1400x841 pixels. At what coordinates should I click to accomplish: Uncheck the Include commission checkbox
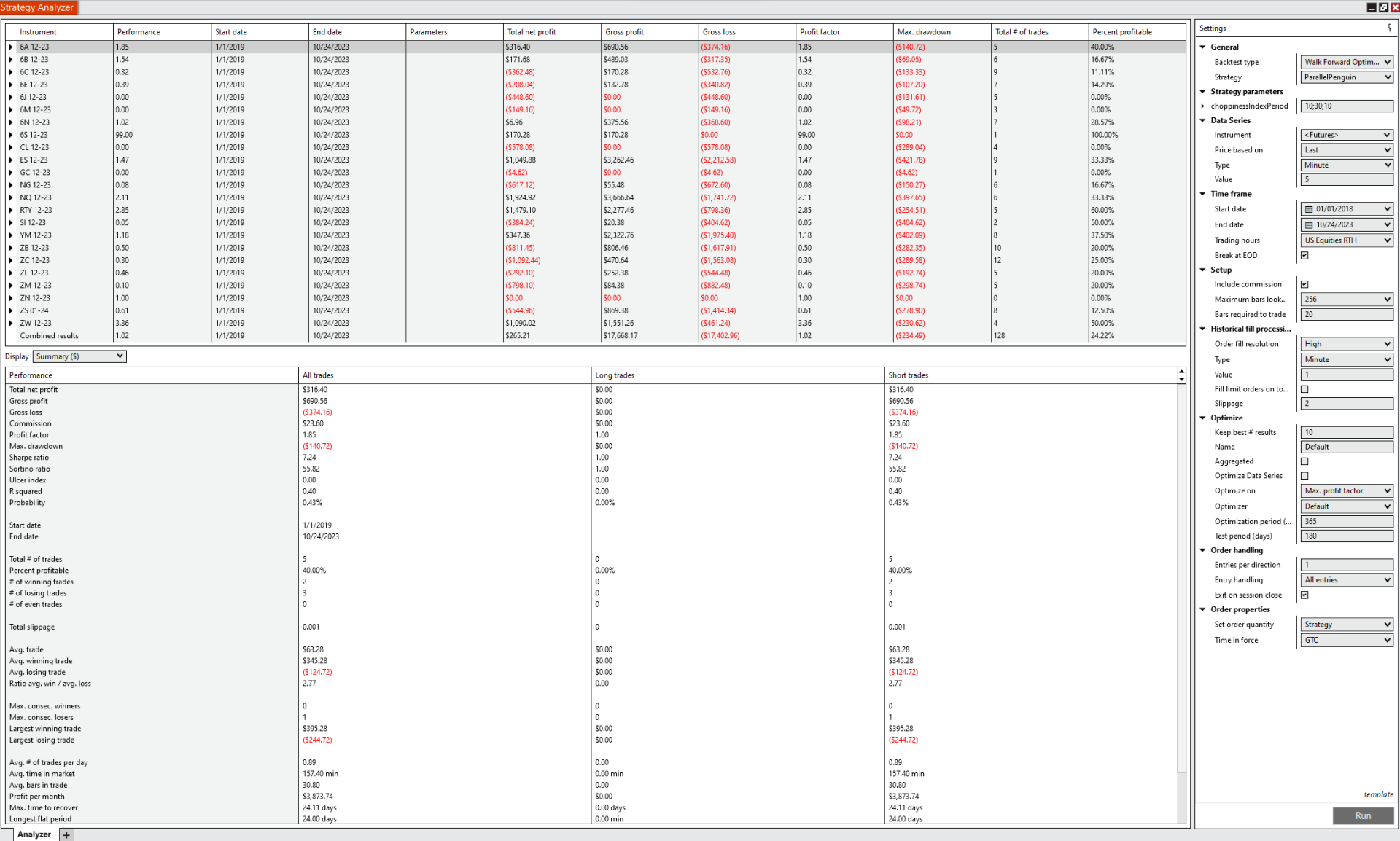click(1304, 284)
